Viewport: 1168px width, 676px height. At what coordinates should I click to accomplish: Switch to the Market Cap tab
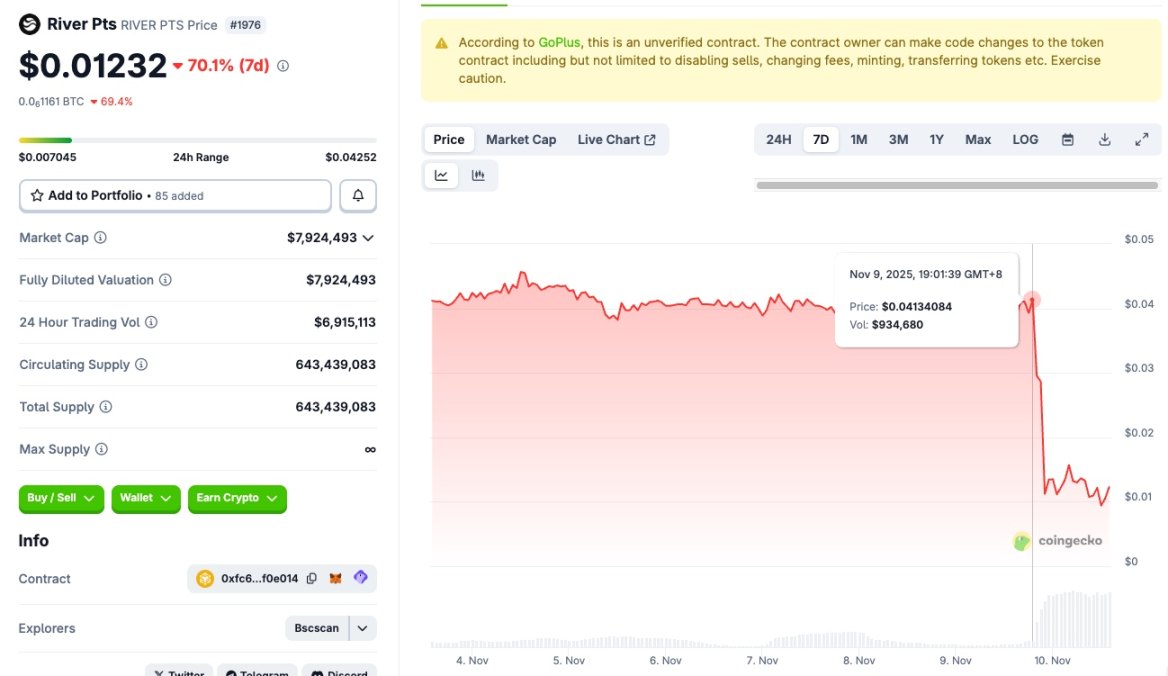[521, 139]
